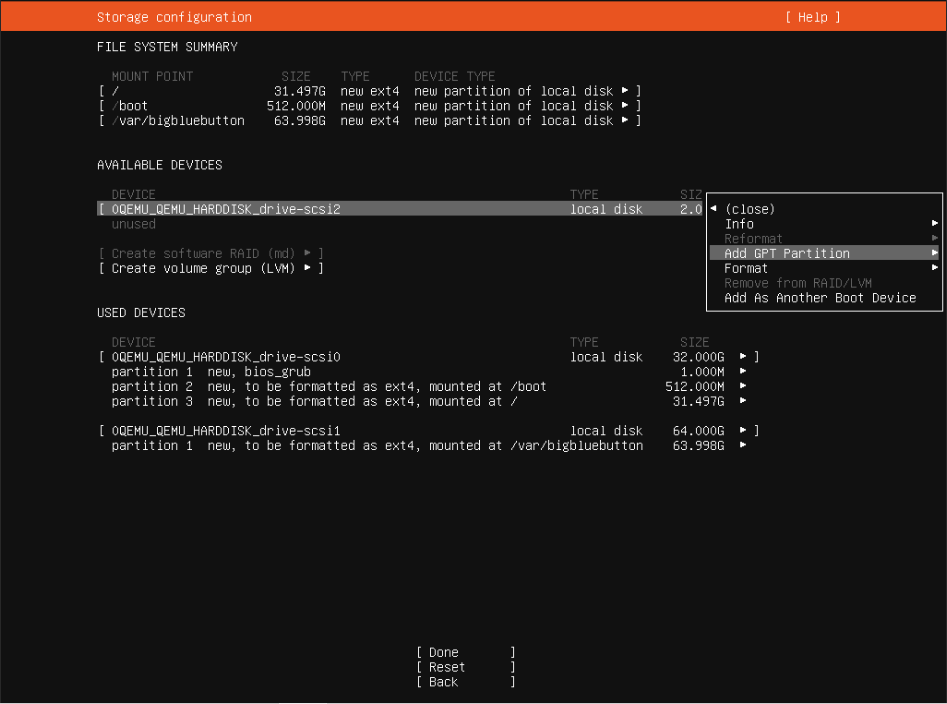Expand the root / mount point row arrow
The width and height of the screenshot is (947, 704).
(625, 91)
